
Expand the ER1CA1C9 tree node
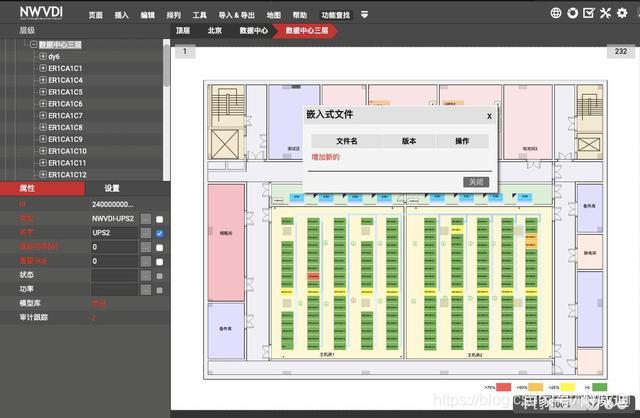tap(42, 139)
